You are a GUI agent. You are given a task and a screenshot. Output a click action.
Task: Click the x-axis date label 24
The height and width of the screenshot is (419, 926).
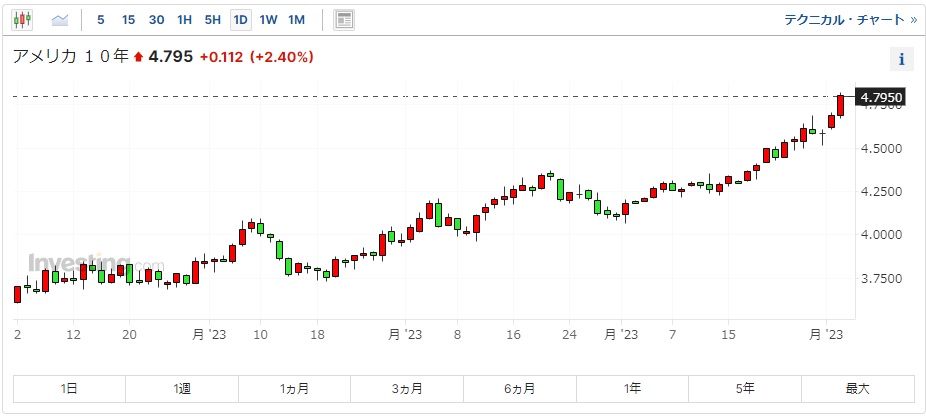569,334
